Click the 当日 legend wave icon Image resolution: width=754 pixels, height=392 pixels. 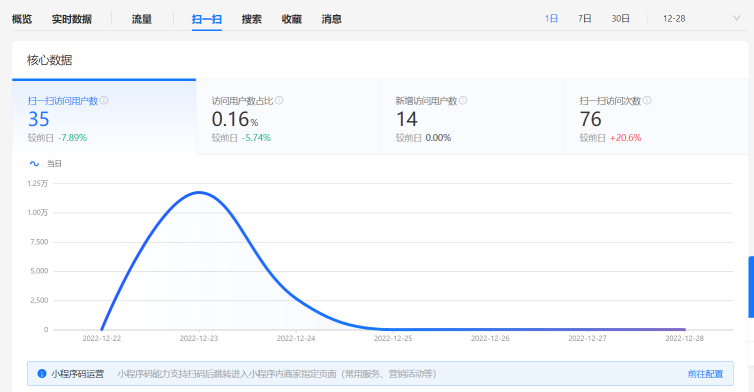tap(34, 164)
